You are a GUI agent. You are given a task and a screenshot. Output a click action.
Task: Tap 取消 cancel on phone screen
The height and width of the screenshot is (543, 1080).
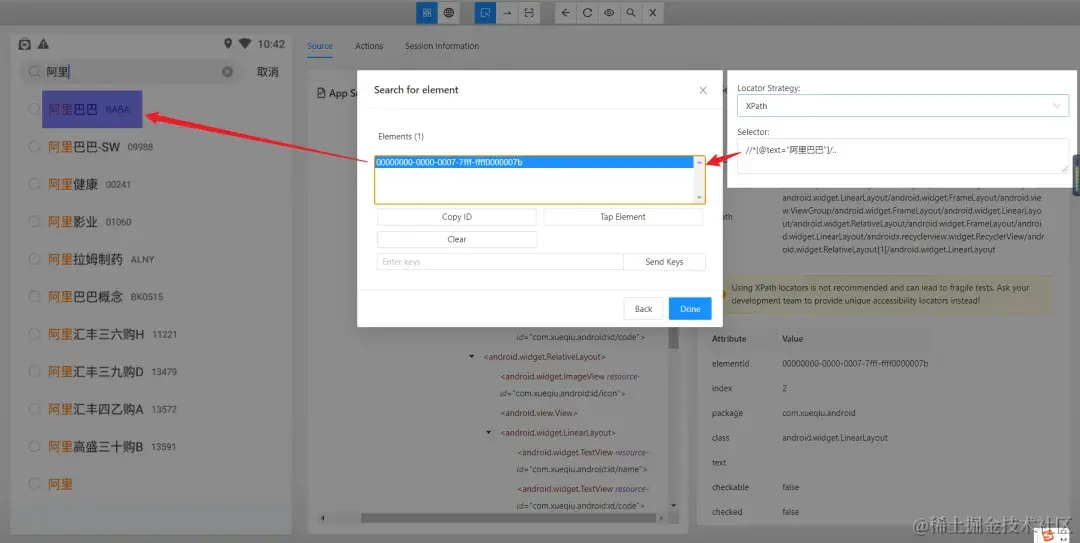coord(267,72)
